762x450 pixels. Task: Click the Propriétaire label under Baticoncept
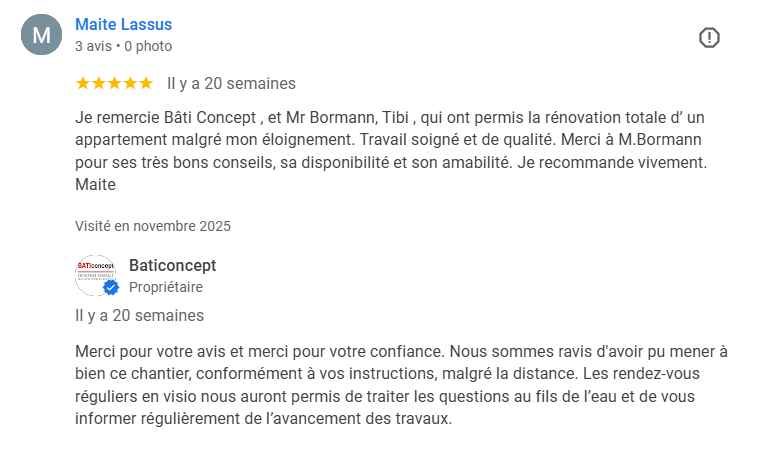pos(166,287)
